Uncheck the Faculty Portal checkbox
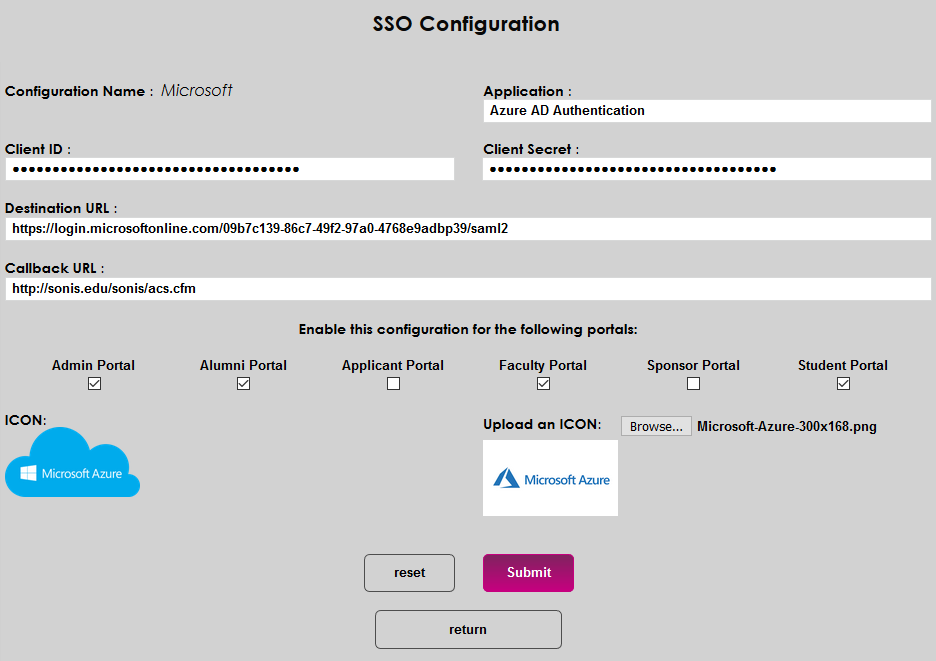 (x=543, y=383)
